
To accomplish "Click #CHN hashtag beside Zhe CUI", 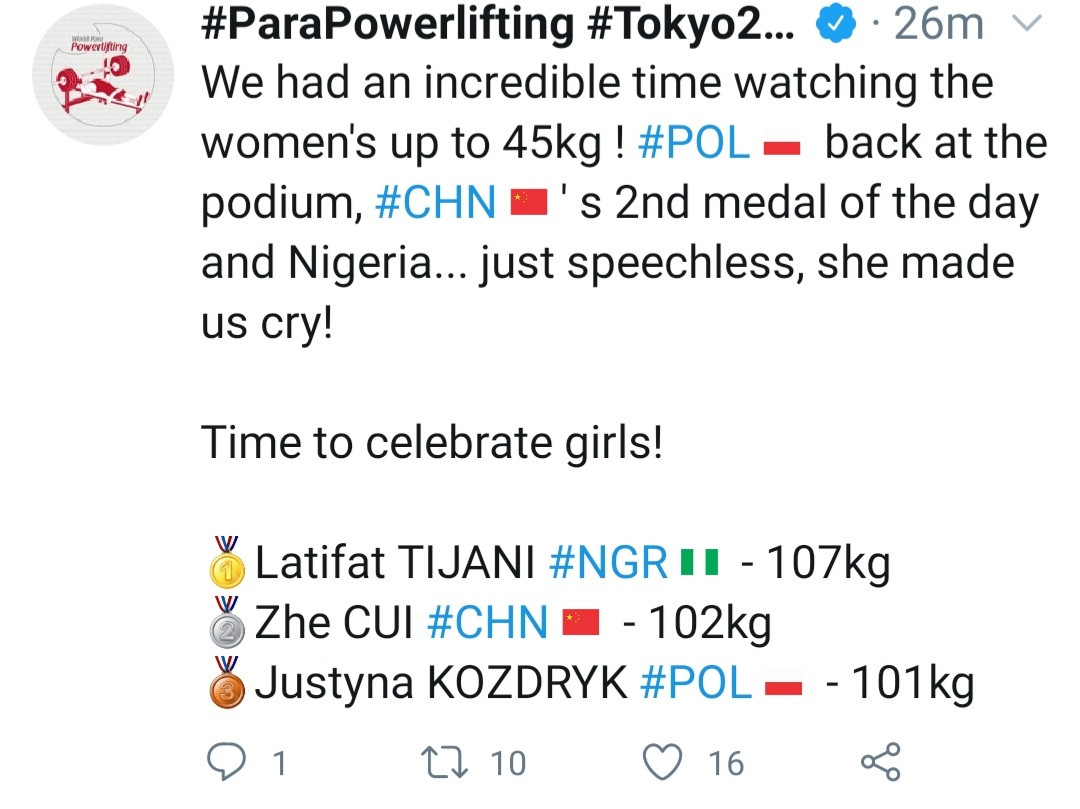I will 486,624.
